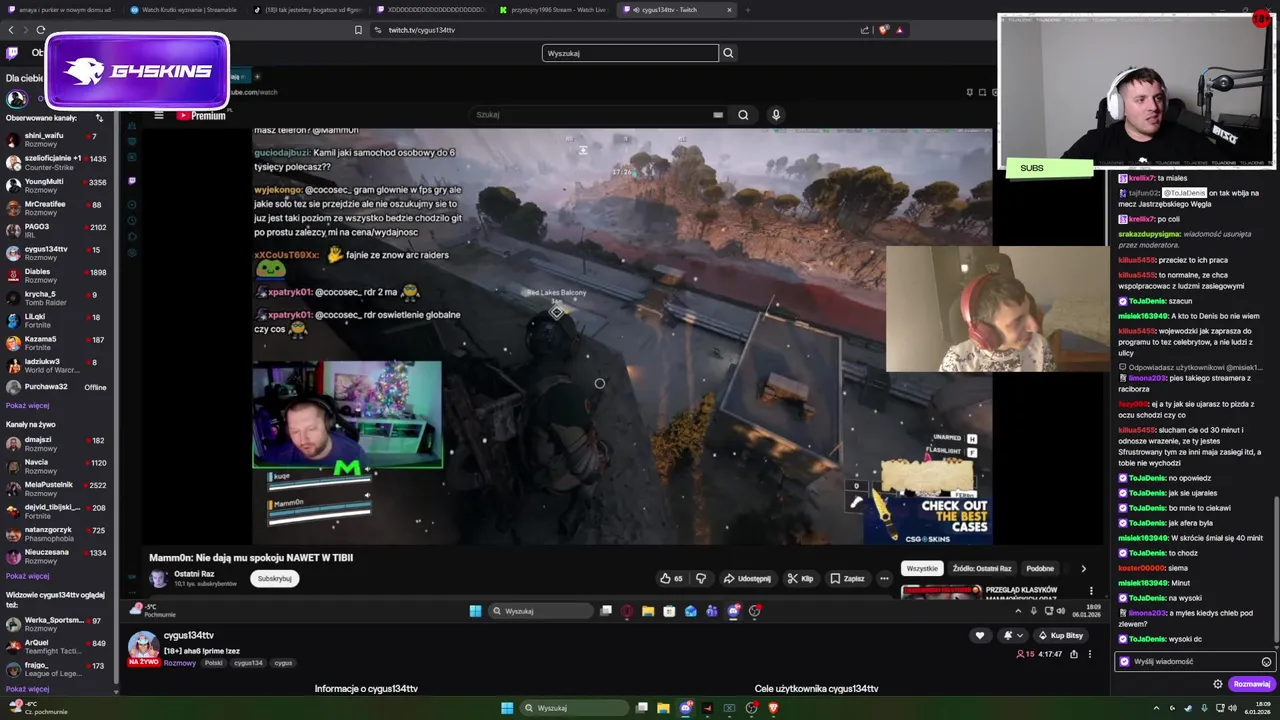Screen dimensions: 1280x720
Task: Open Brave browser on Windows taskbar
Action: [773, 708]
